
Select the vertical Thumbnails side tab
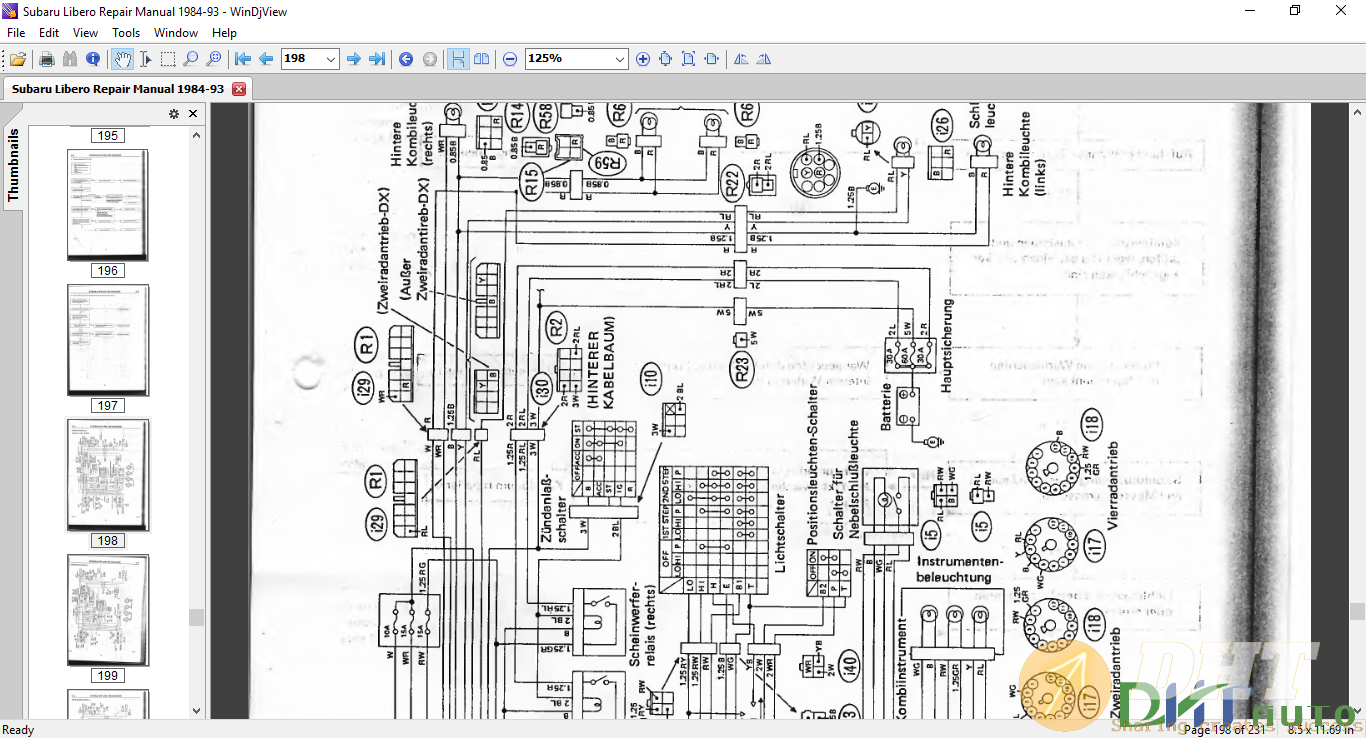pos(13,165)
